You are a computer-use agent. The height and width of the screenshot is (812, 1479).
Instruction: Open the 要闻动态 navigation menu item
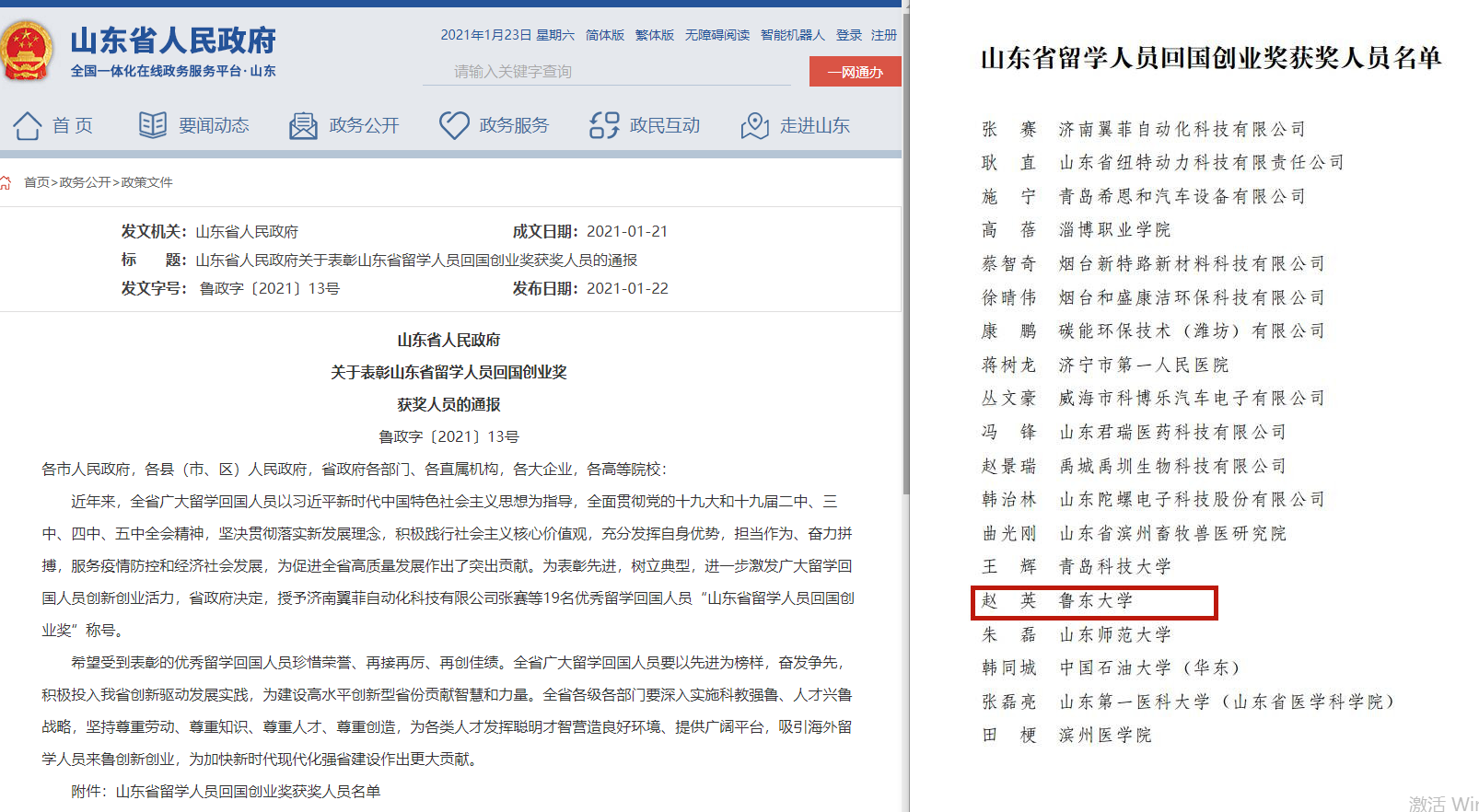(214, 125)
